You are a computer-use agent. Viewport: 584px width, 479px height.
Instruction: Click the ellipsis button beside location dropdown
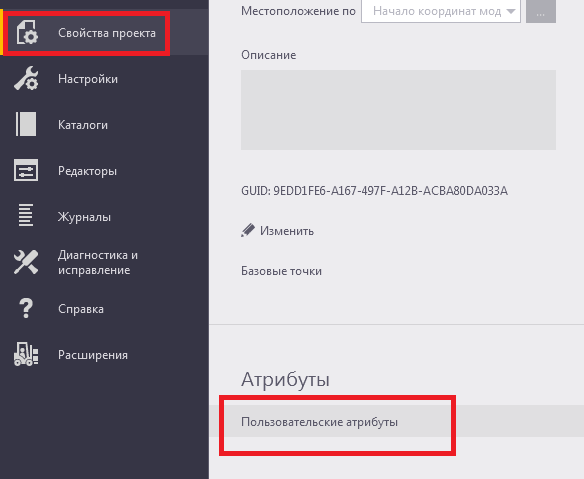pos(541,11)
